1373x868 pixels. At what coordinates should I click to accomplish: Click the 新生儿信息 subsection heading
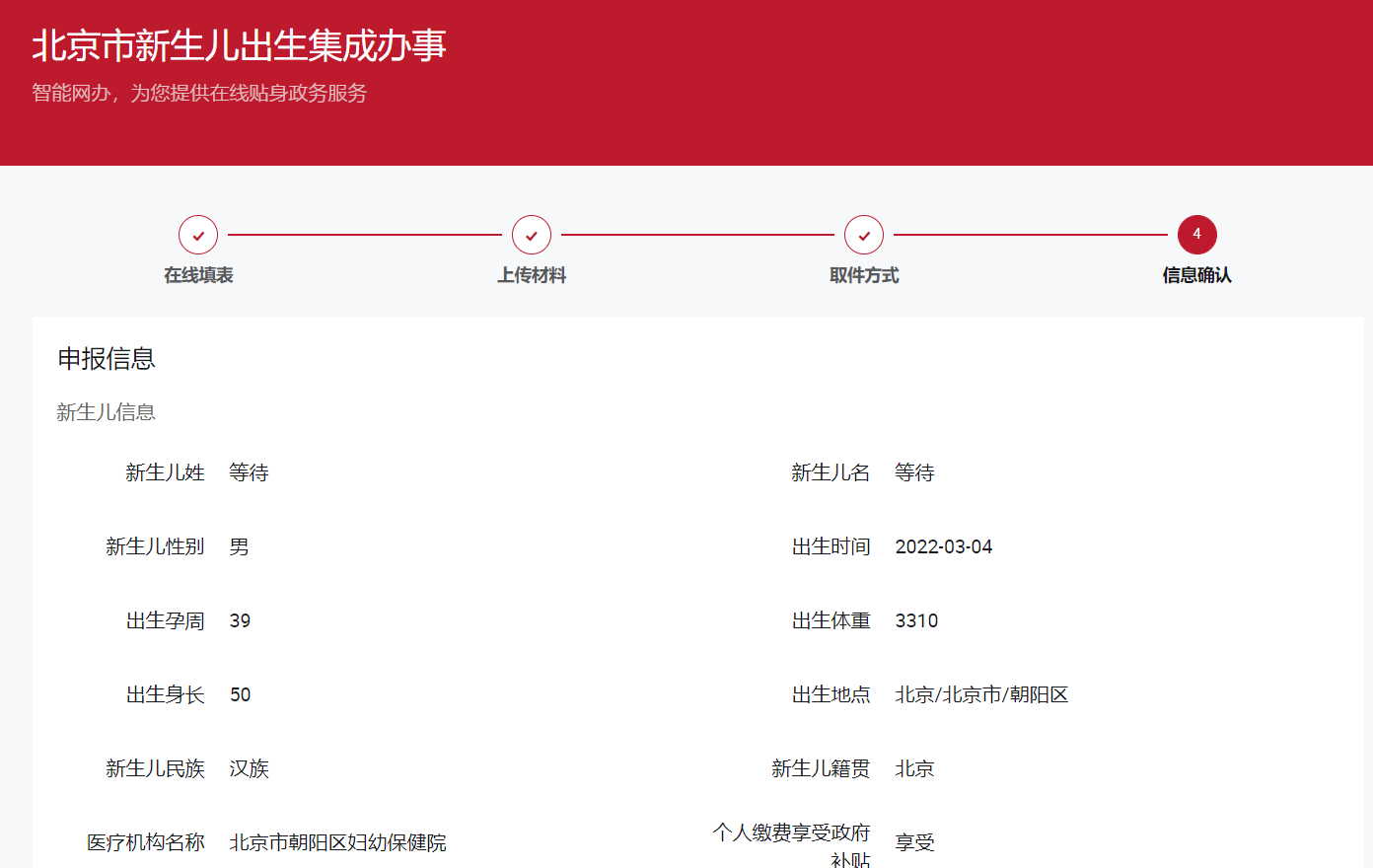pos(107,412)
